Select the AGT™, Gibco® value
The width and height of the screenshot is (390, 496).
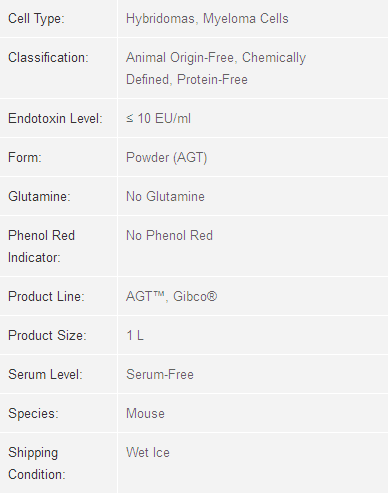tap(171, 296)
